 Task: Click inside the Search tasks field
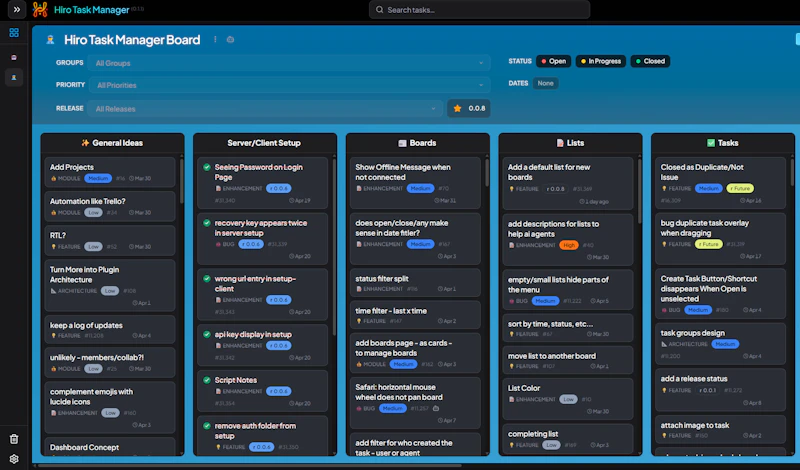(480, 10)
